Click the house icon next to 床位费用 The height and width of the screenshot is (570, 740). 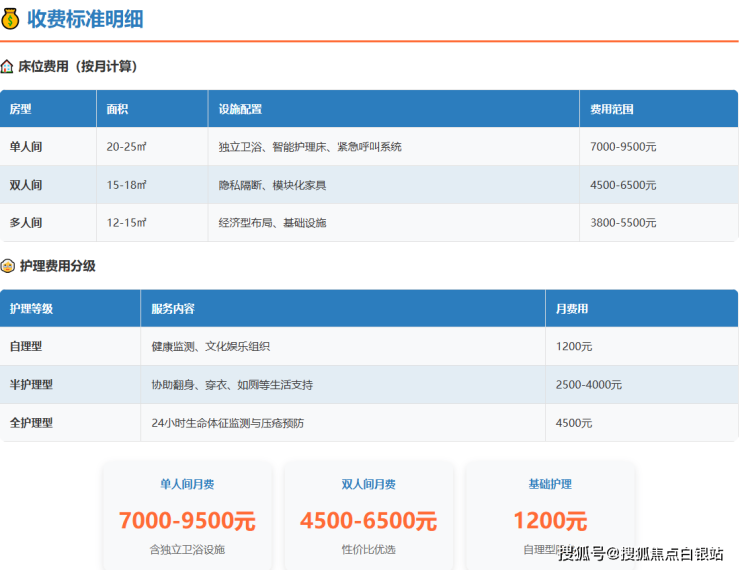point(8,67)
